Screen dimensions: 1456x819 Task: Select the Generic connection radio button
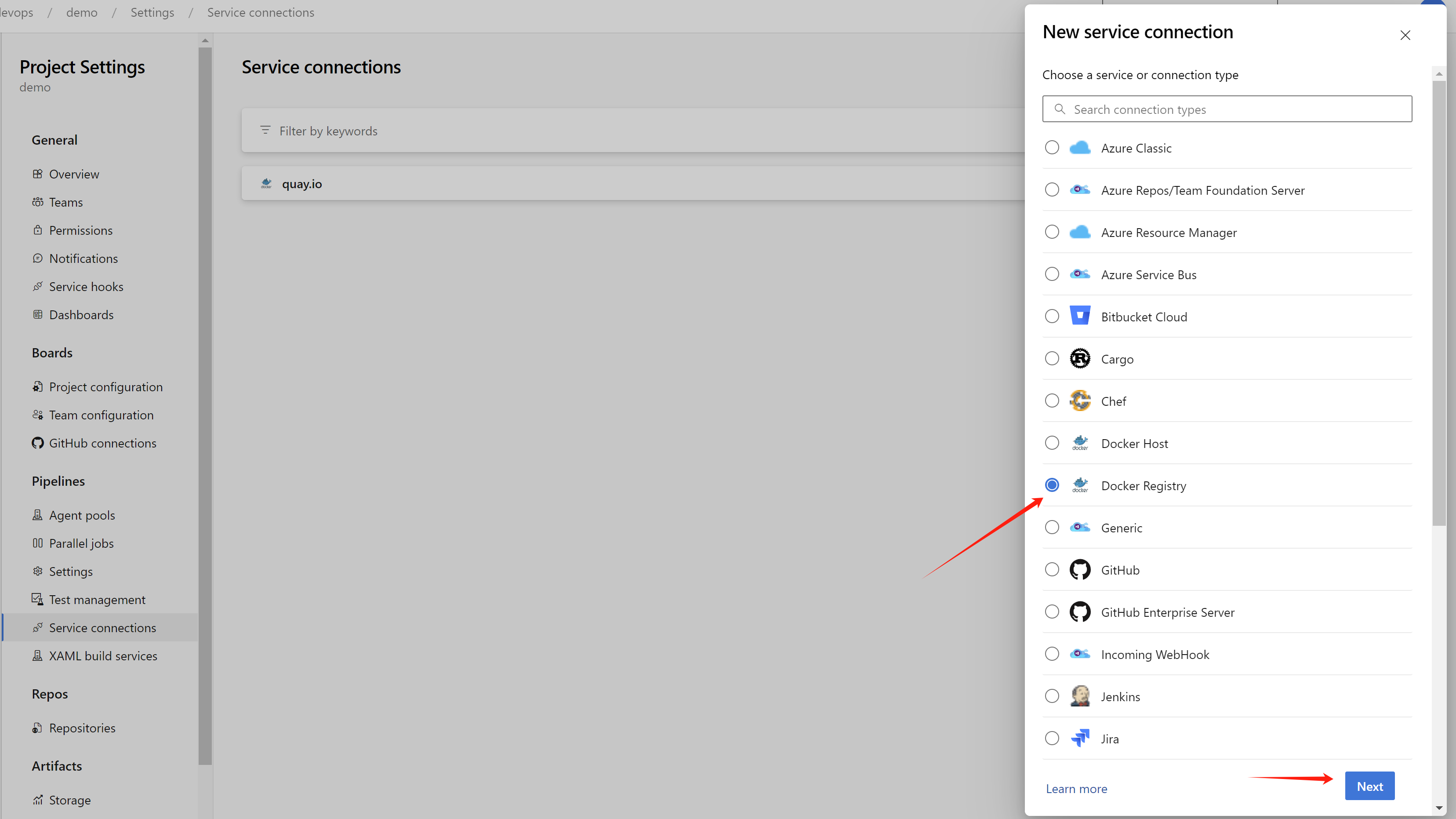point(1052,528)
